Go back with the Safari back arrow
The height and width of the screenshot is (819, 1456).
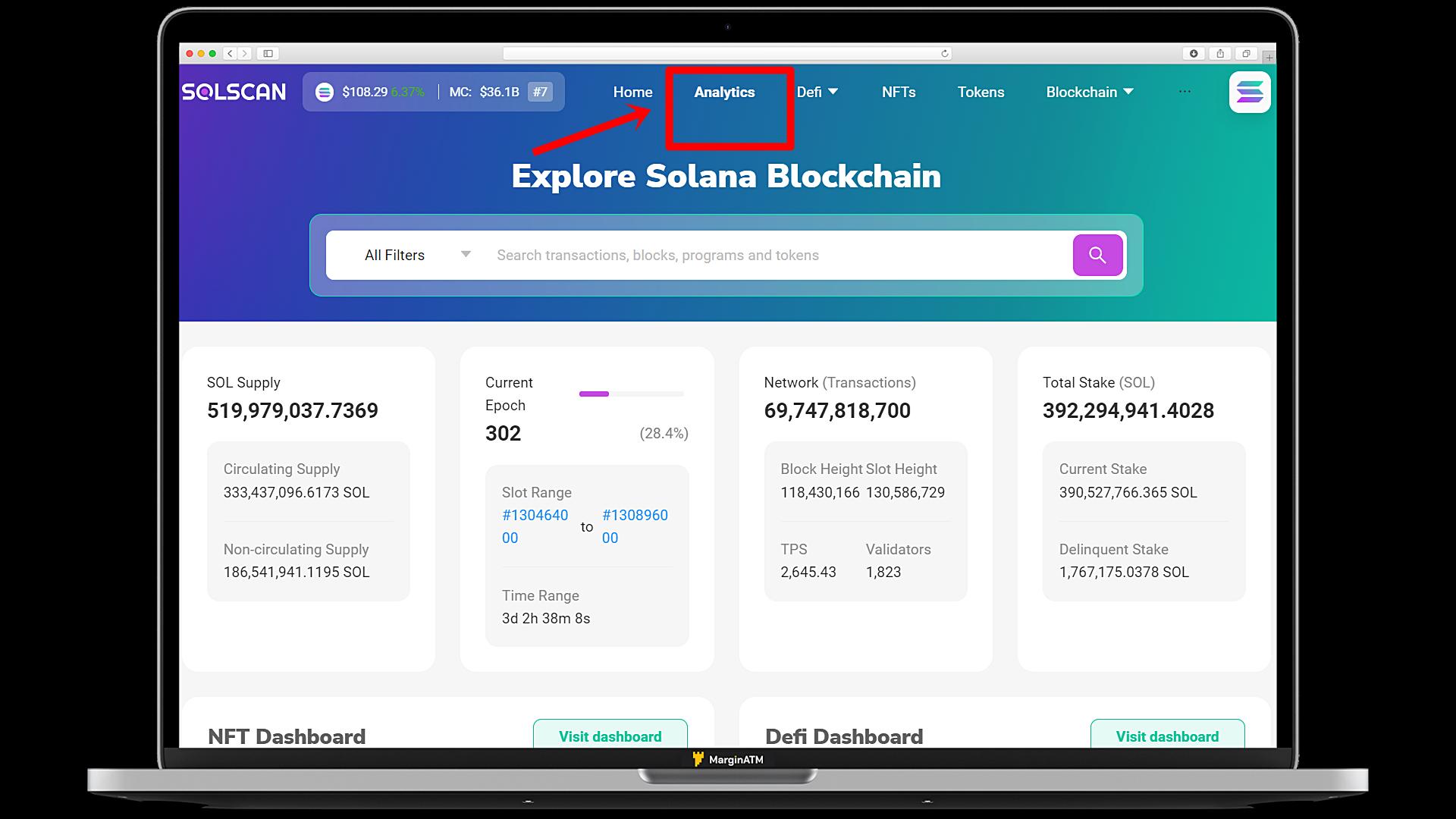click(x=231, y=53)
